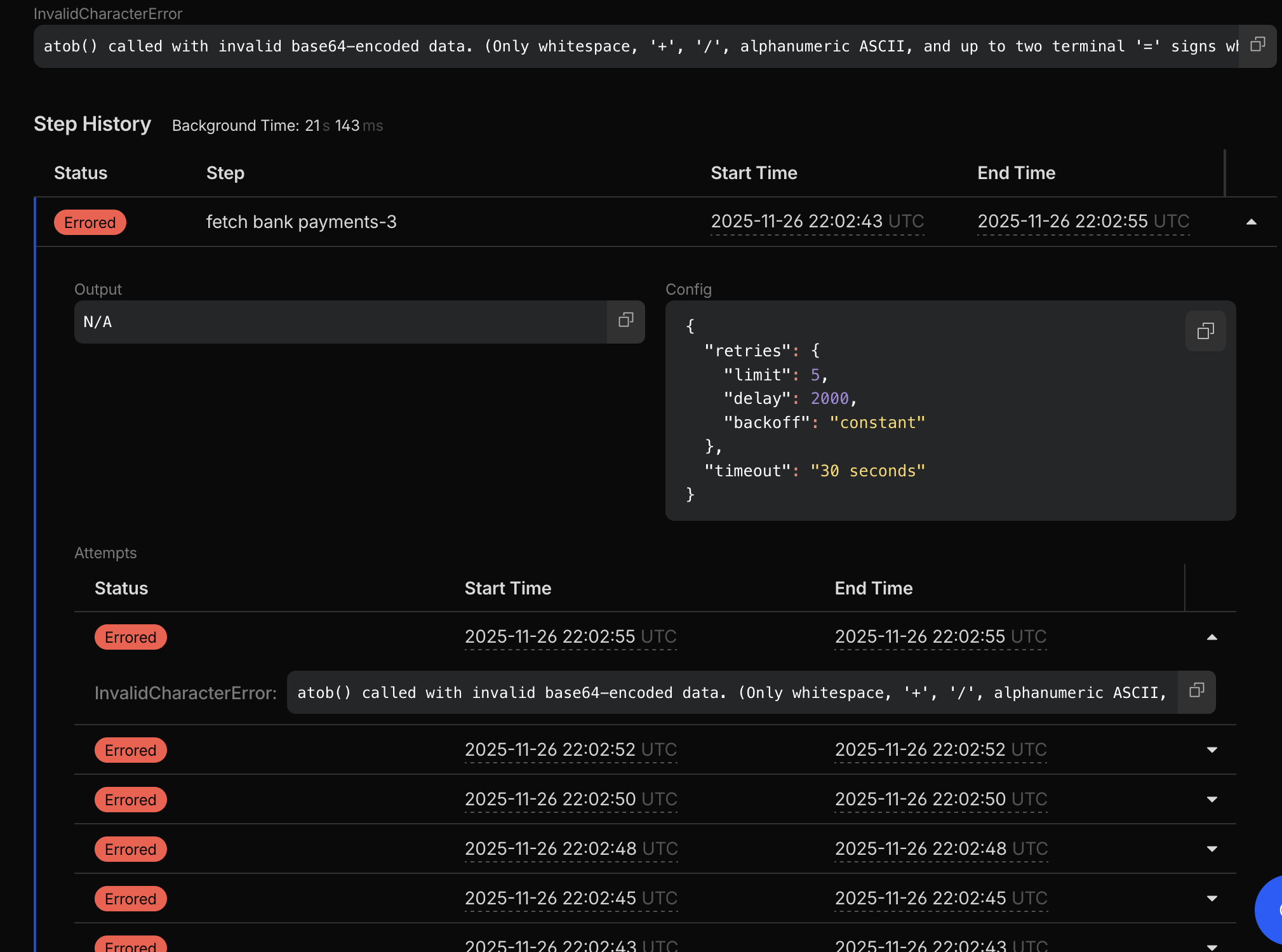Copy the attempt's InvalidCharacterError text
This screenshot has height=952, width=1282.
(1196, 691)
